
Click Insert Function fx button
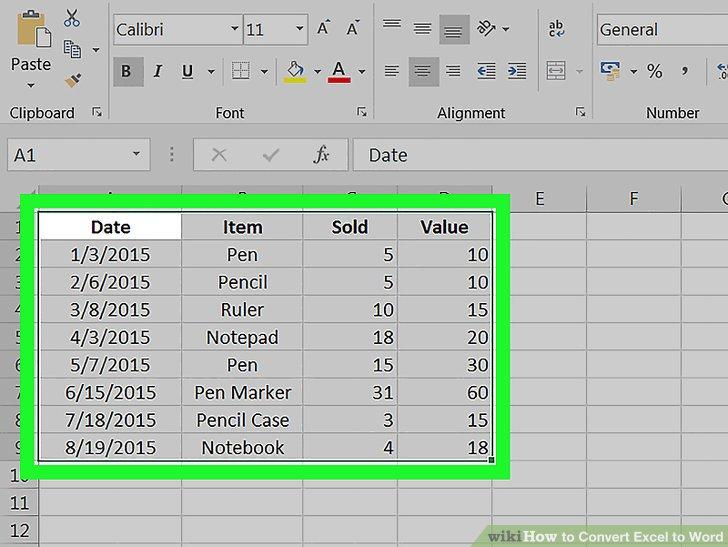321,155
